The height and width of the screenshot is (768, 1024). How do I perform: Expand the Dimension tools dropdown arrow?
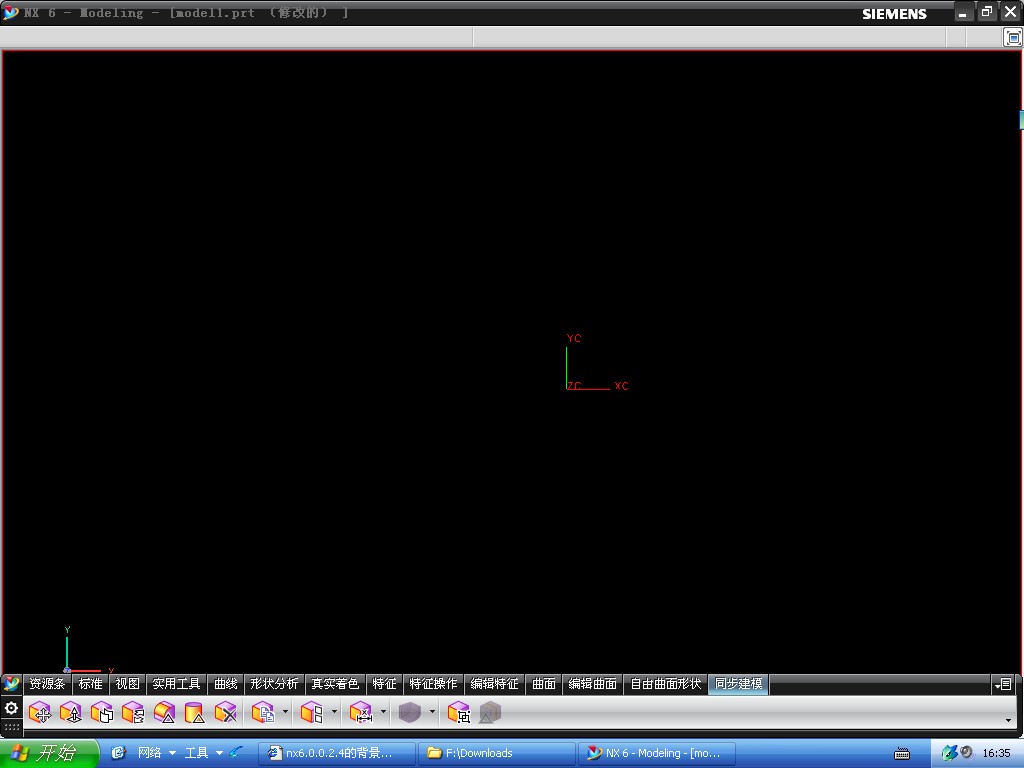pos(383,712)
